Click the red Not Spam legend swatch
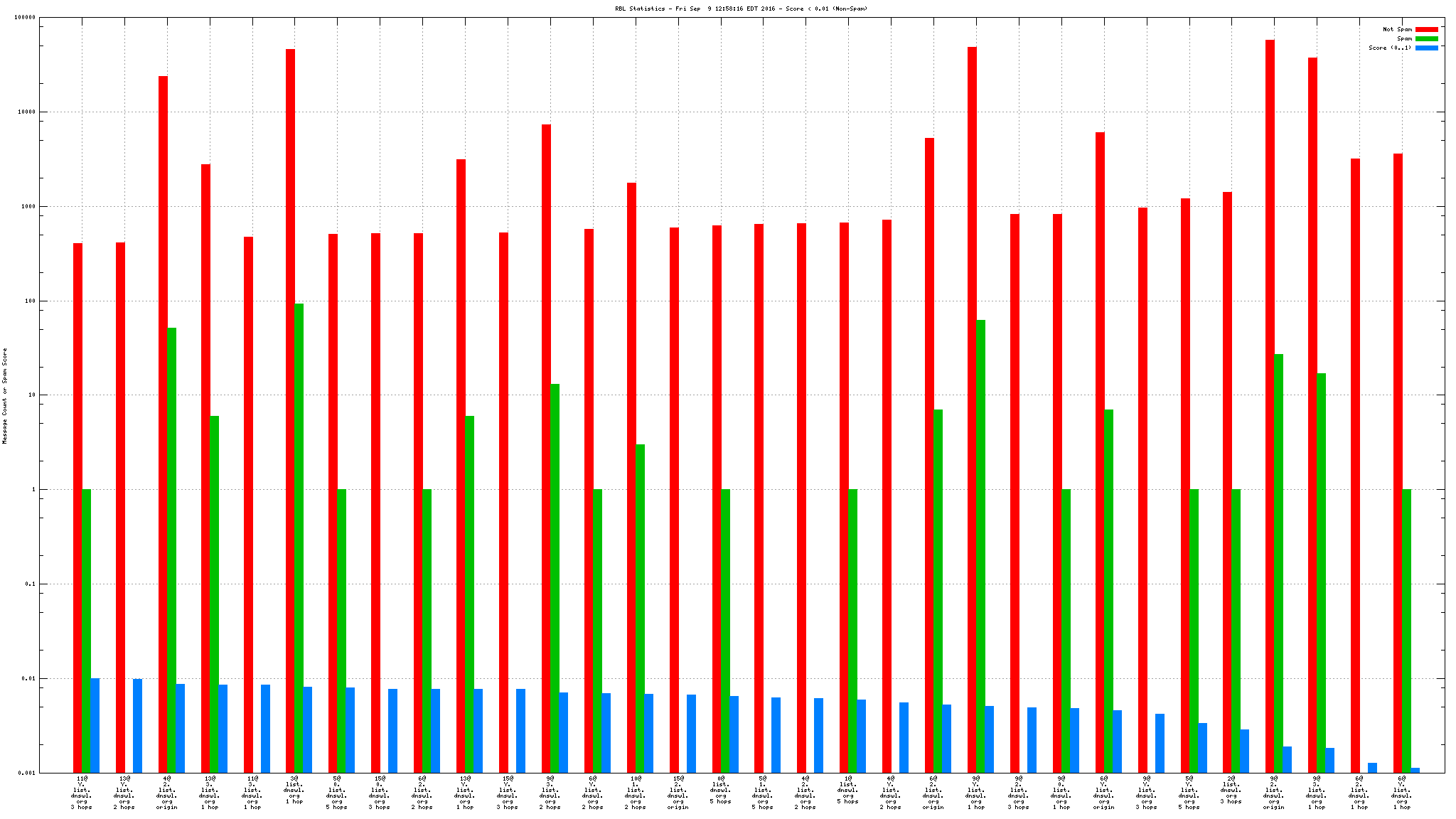 (1426, 30)
